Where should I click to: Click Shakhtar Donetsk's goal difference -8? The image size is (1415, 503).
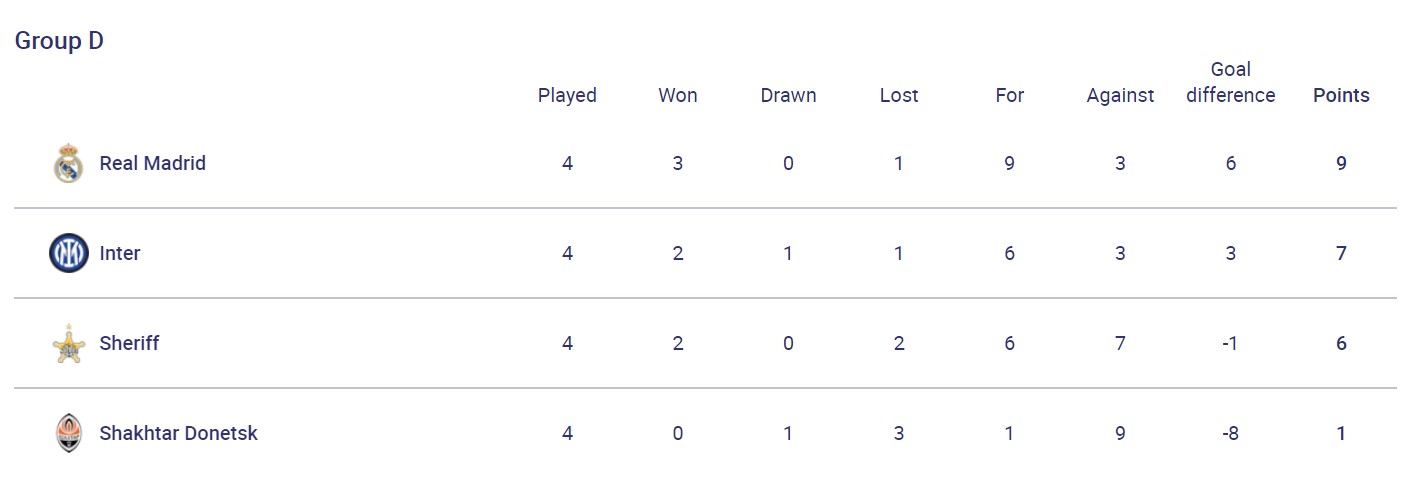pyautogui.click(x=1230, y=433)
